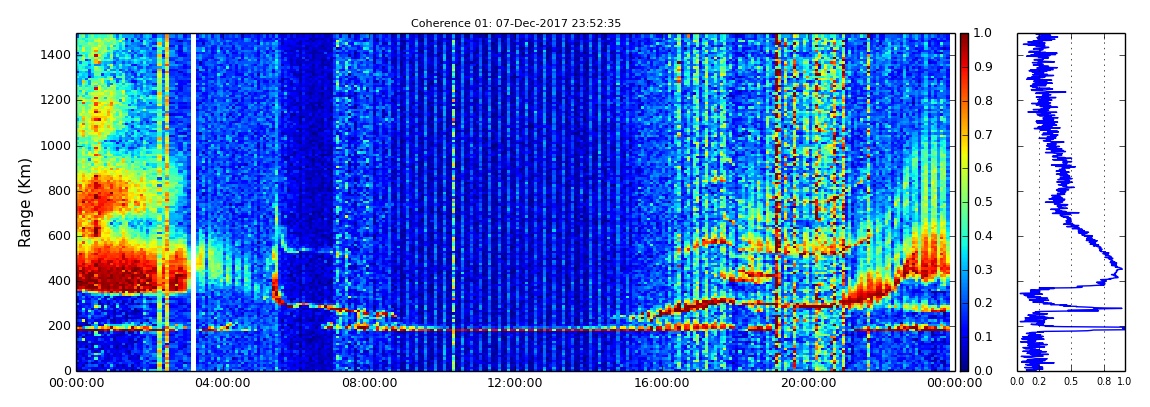
Task: Click the profile plot 0.2 x-axis label
Action: 1039,382
